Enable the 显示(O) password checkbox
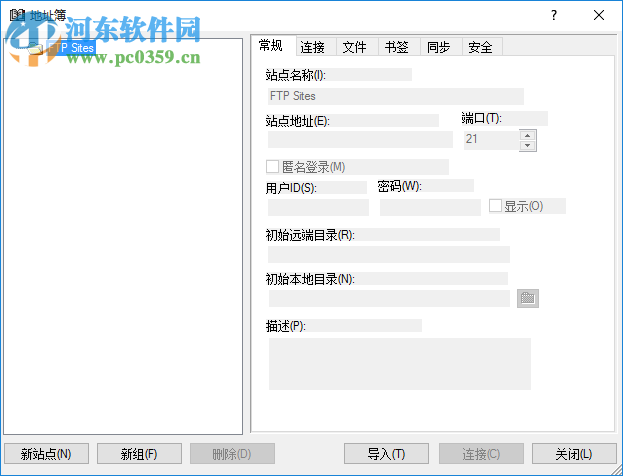 coord(495,206)
